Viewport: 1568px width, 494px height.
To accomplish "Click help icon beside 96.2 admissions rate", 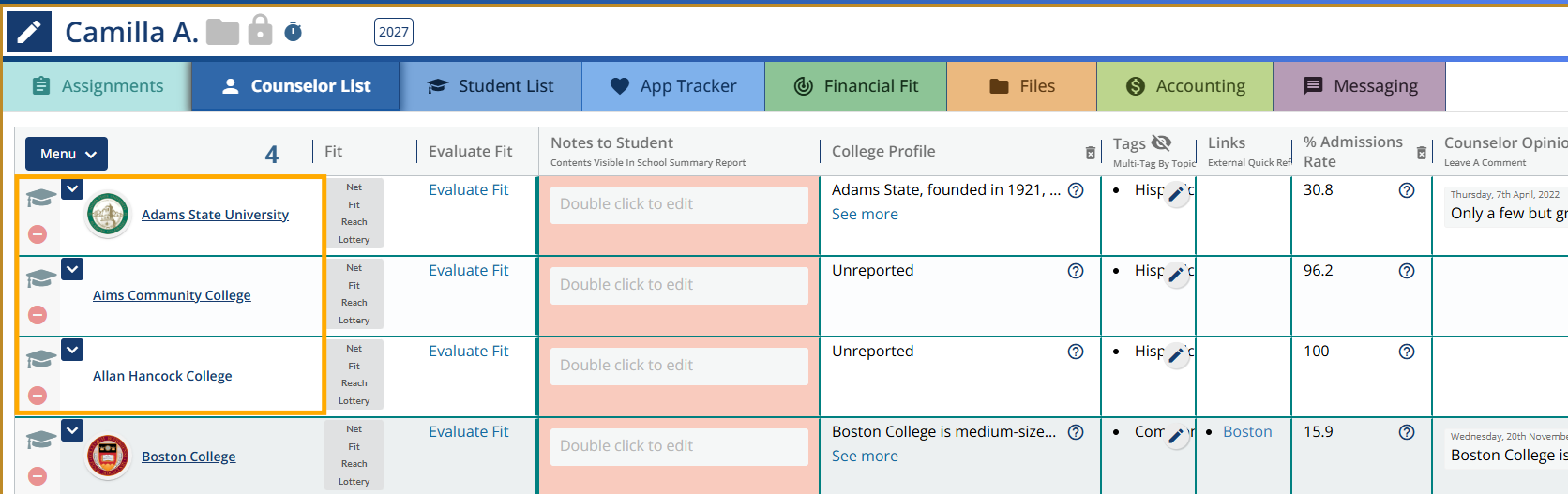I will point(1407,271).
